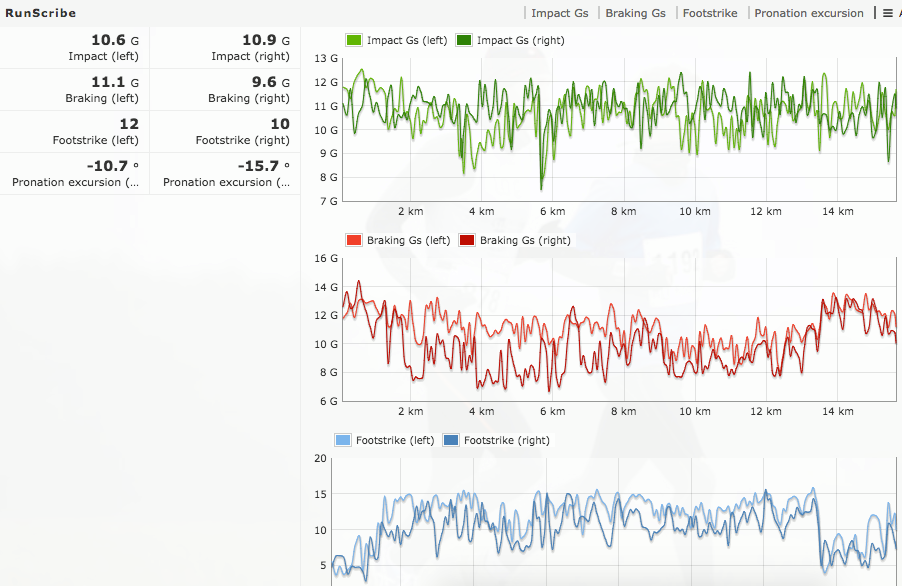Open the hamburger menu icon at top right
Image resolution: width=902 pixels, height=586 pixels.
tap(888, 13)
